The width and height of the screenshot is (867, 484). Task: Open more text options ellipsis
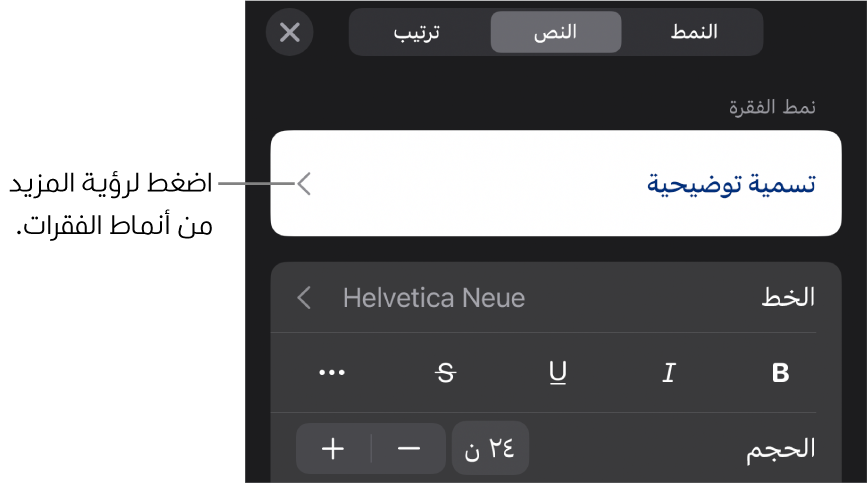click(332, 373)
